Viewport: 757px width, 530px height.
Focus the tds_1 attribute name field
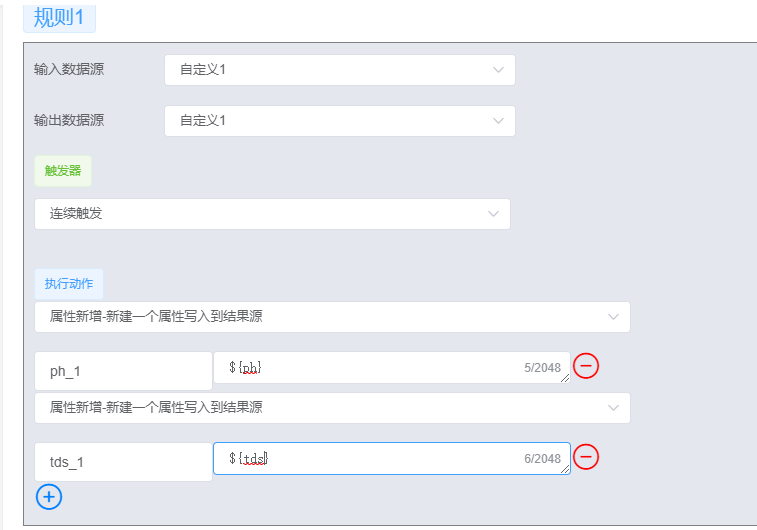pyautogui.click(x=123, y=462)
